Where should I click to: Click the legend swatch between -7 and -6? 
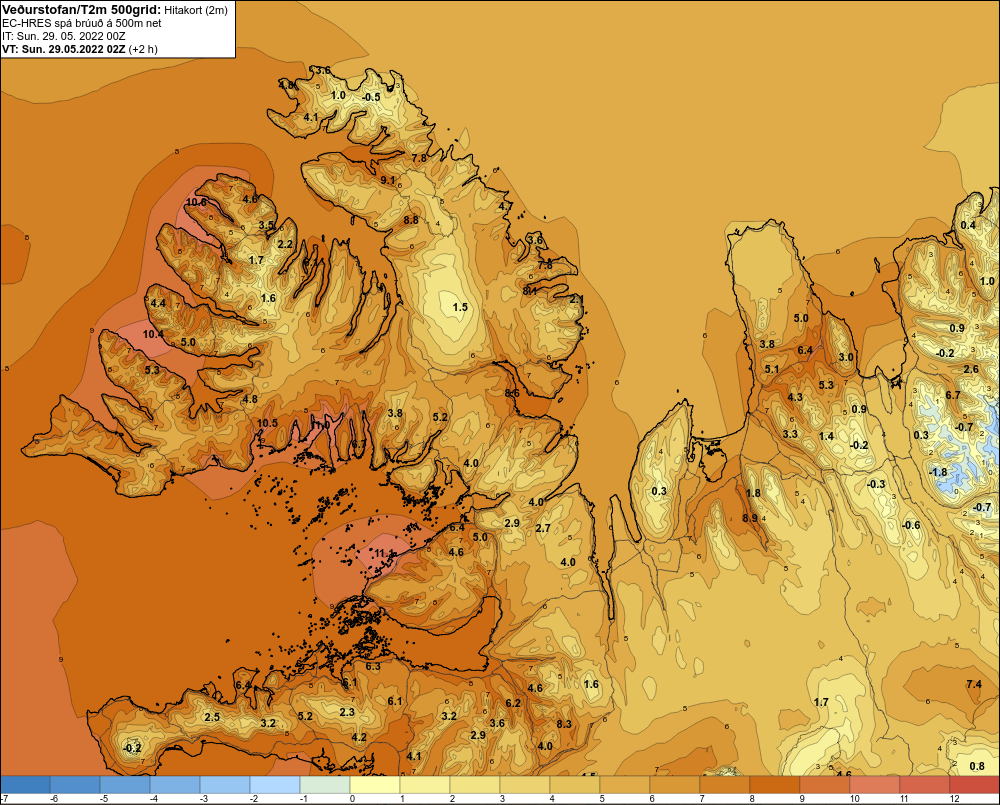(25, 785)
